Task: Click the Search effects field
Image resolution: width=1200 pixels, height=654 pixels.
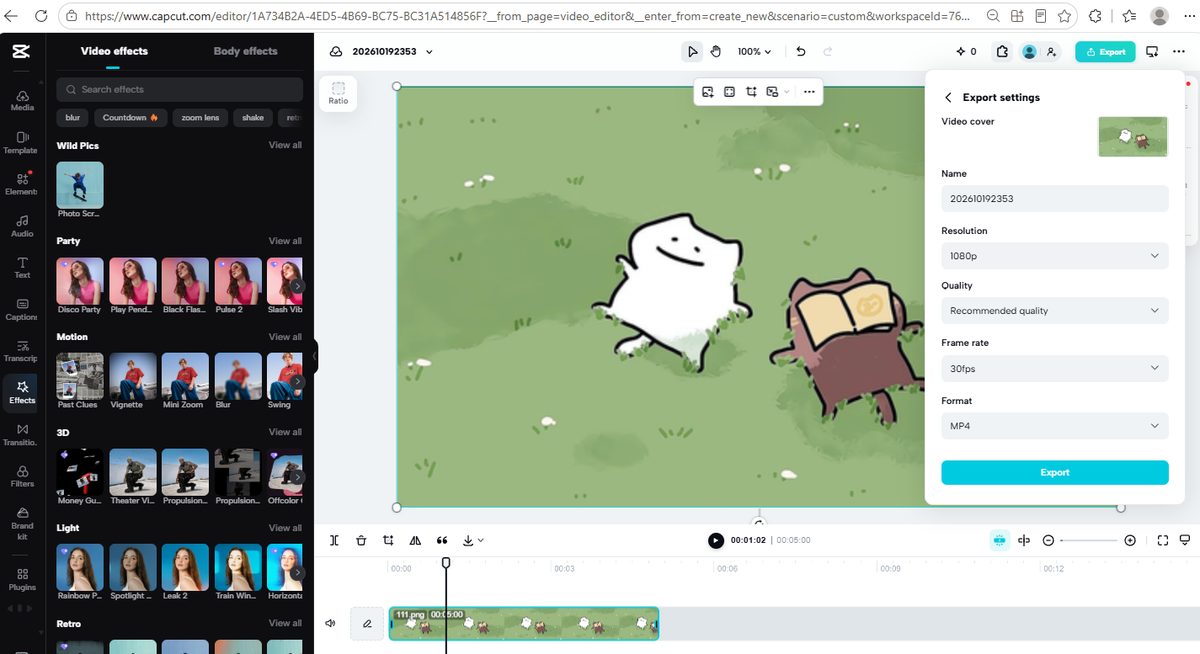Action: (180, 89)
